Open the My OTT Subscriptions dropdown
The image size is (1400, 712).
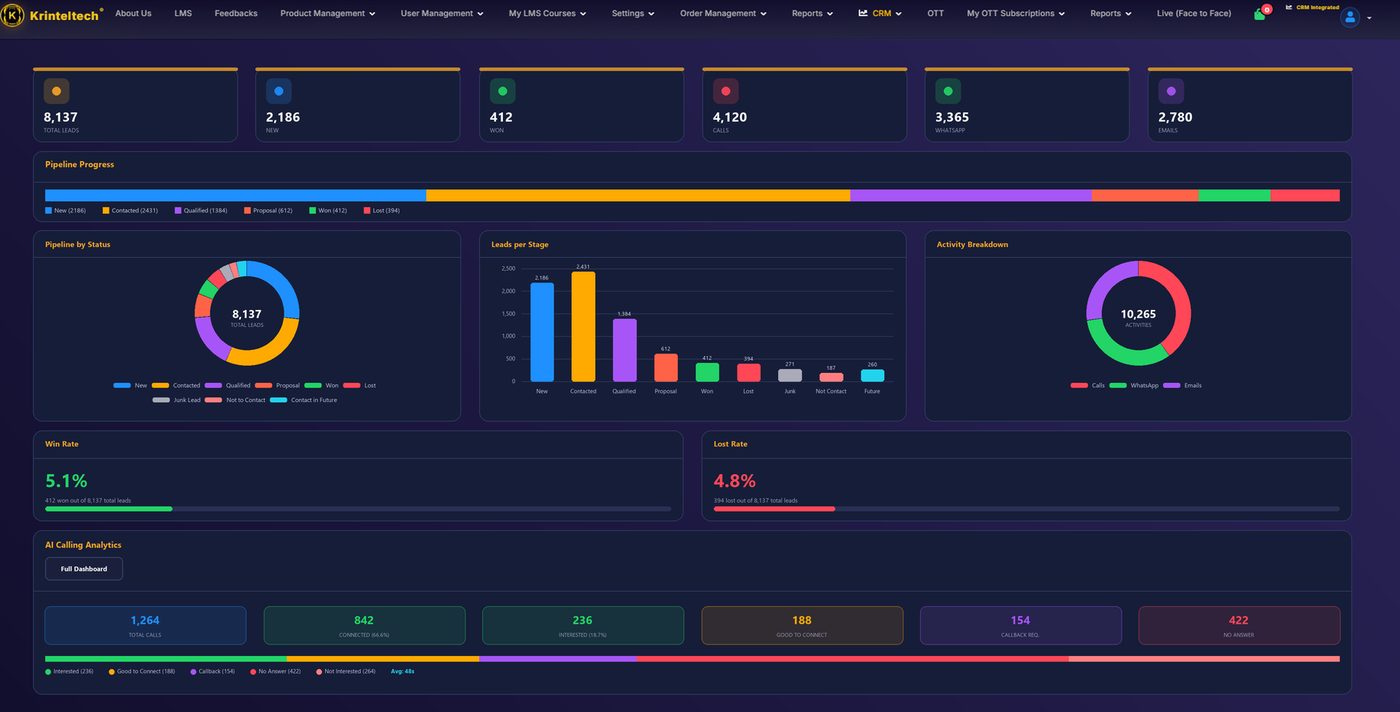[1016, 14]
